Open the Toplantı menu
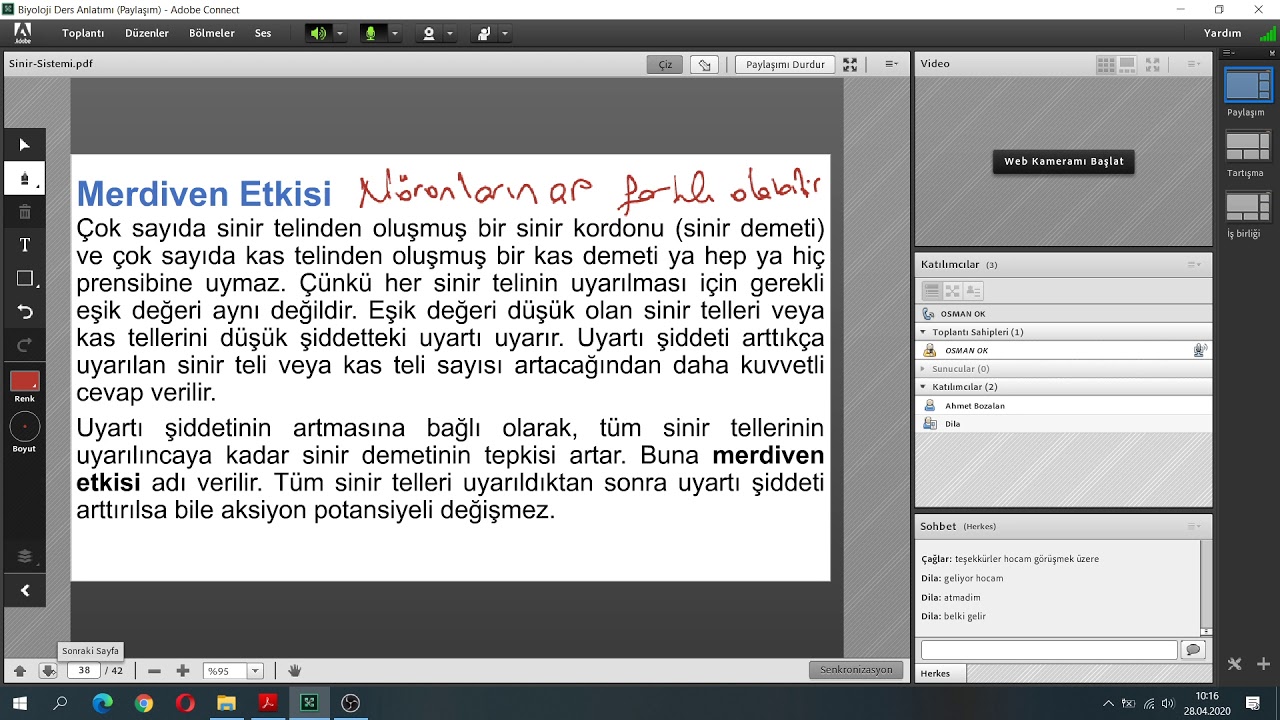This screenshot has width=1280, height=720. click(x=83, y=33)
